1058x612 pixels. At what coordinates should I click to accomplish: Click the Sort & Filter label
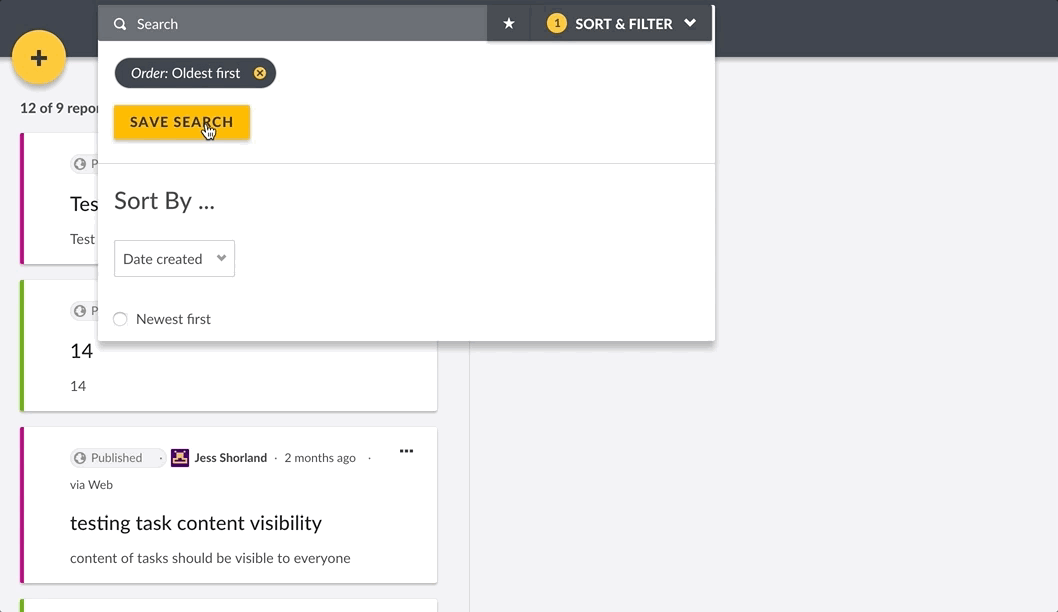point(623,24)
